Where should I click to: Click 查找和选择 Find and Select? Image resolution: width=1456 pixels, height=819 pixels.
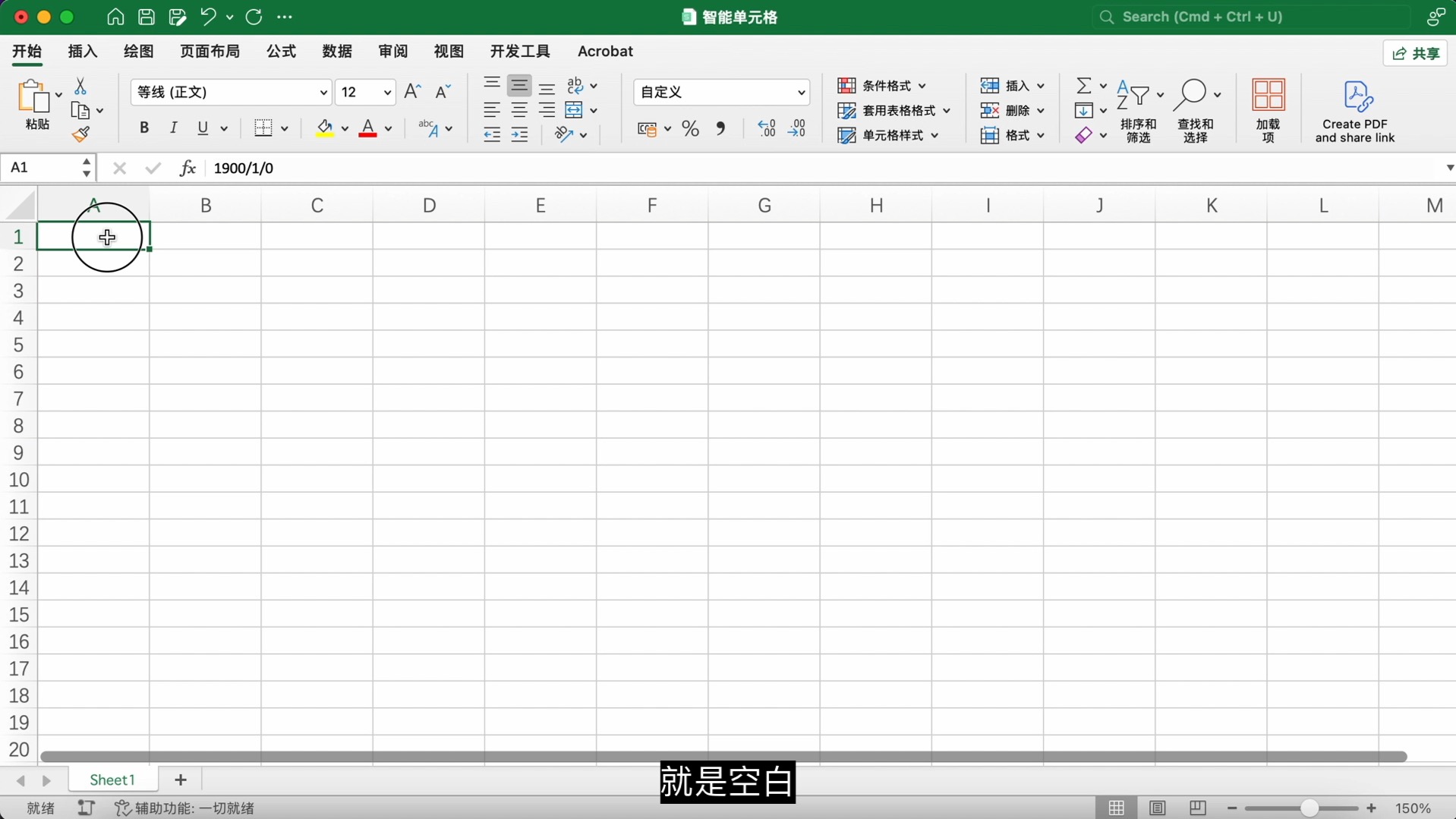pos(1196,111)
